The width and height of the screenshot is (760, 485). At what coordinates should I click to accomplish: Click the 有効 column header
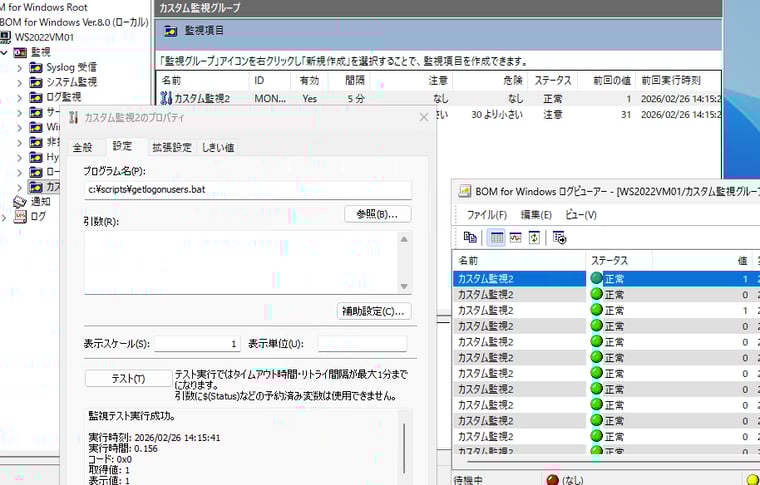pos(309,80)
